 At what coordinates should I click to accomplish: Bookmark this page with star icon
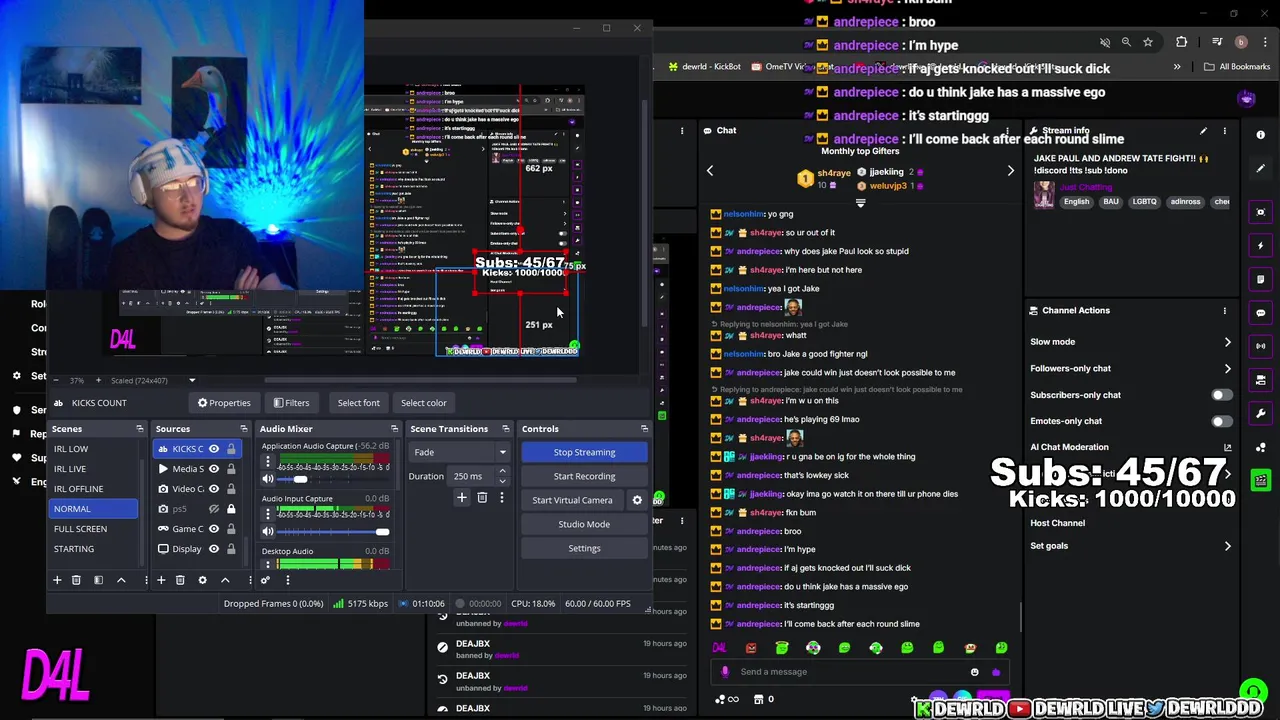coord(1148,42)
